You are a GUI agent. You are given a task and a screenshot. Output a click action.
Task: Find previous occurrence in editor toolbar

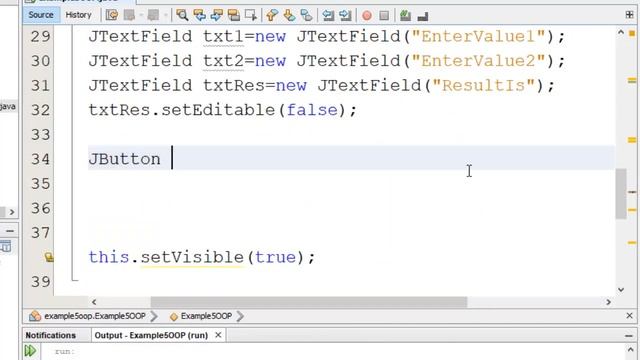[200, 16]
